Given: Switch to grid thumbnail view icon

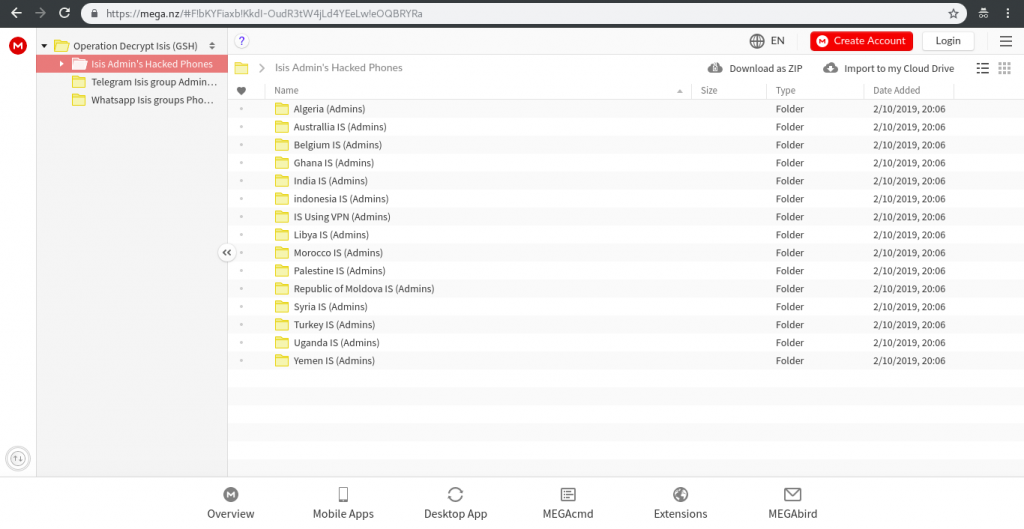Looking at the screenshot, I should 1005,68.
